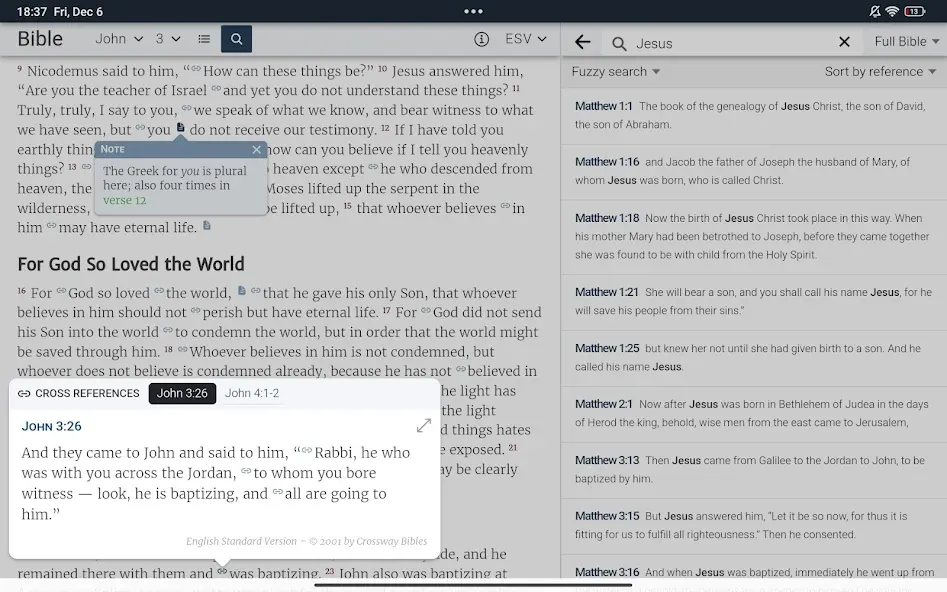Screen dimensions: 947x592
Task: Tap the footnote icon after "you" in verse 11
Action: pos(181,127)
